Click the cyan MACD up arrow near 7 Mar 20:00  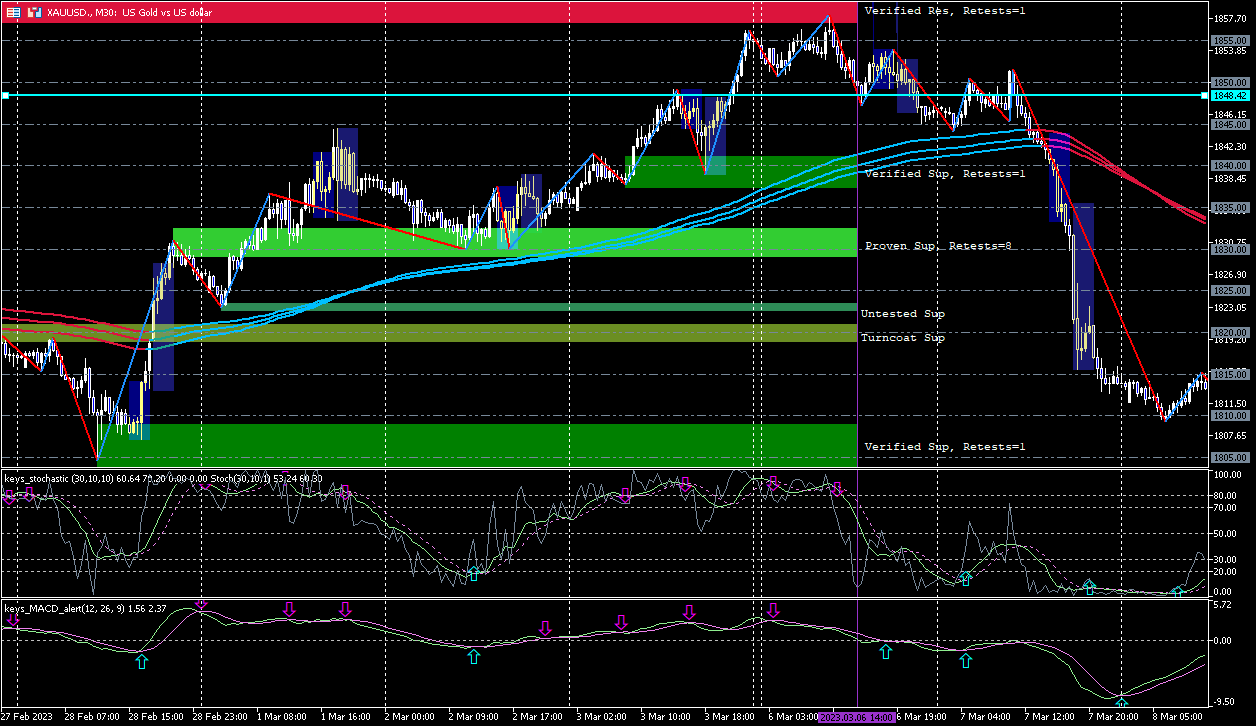point(1121,703)
